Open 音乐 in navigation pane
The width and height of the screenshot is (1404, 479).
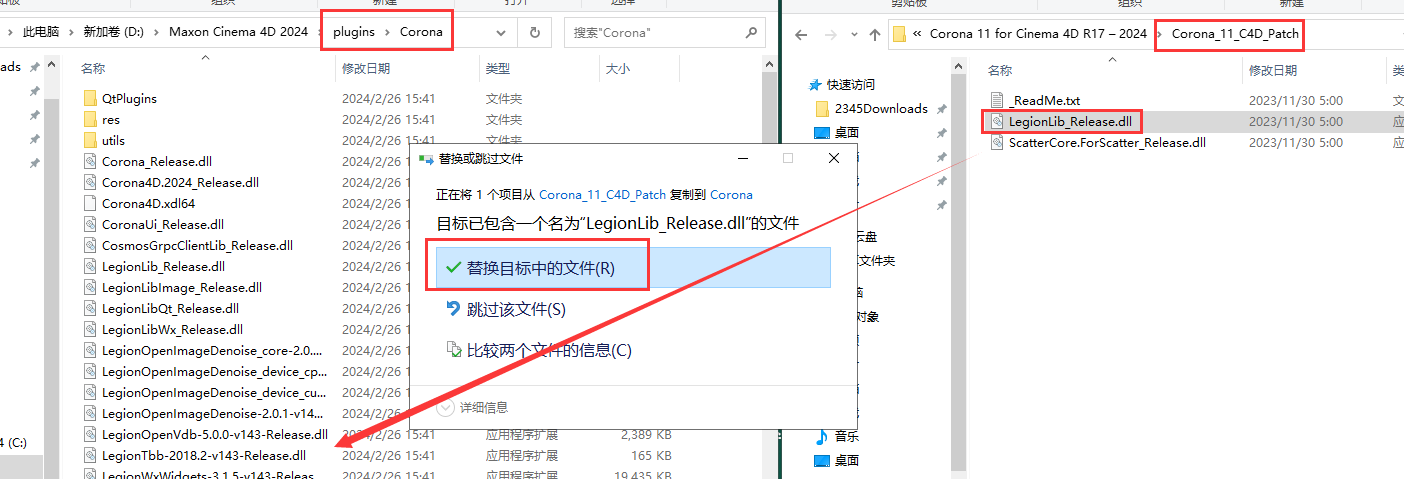click(x=847, y=436)
